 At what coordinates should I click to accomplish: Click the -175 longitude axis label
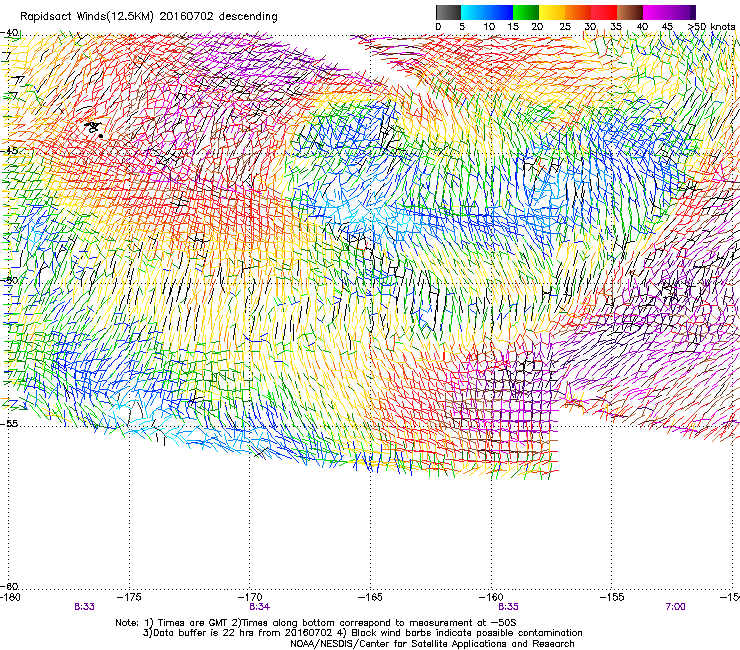coord(130,597)
